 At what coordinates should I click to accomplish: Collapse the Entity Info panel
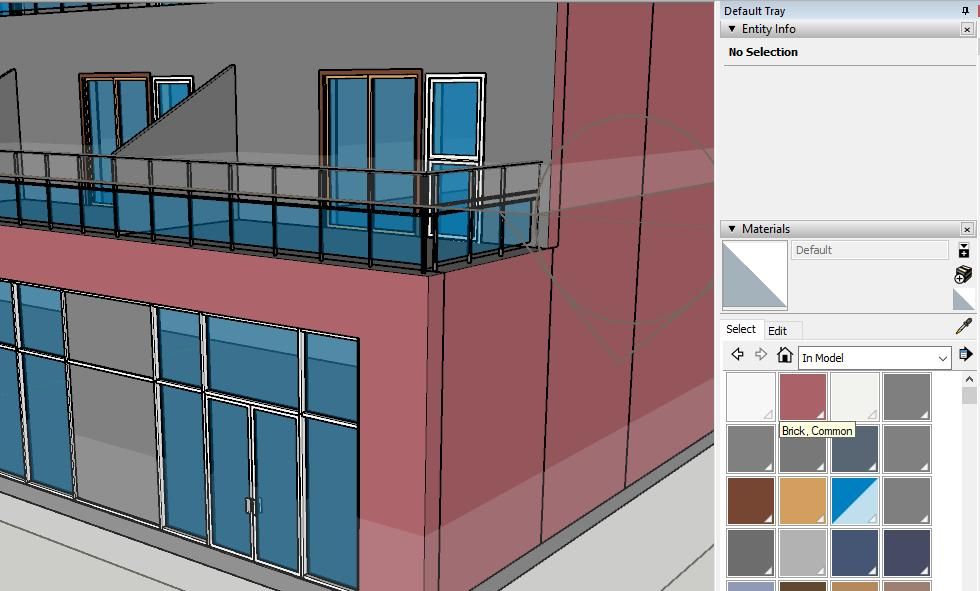[x=732, y=29]
